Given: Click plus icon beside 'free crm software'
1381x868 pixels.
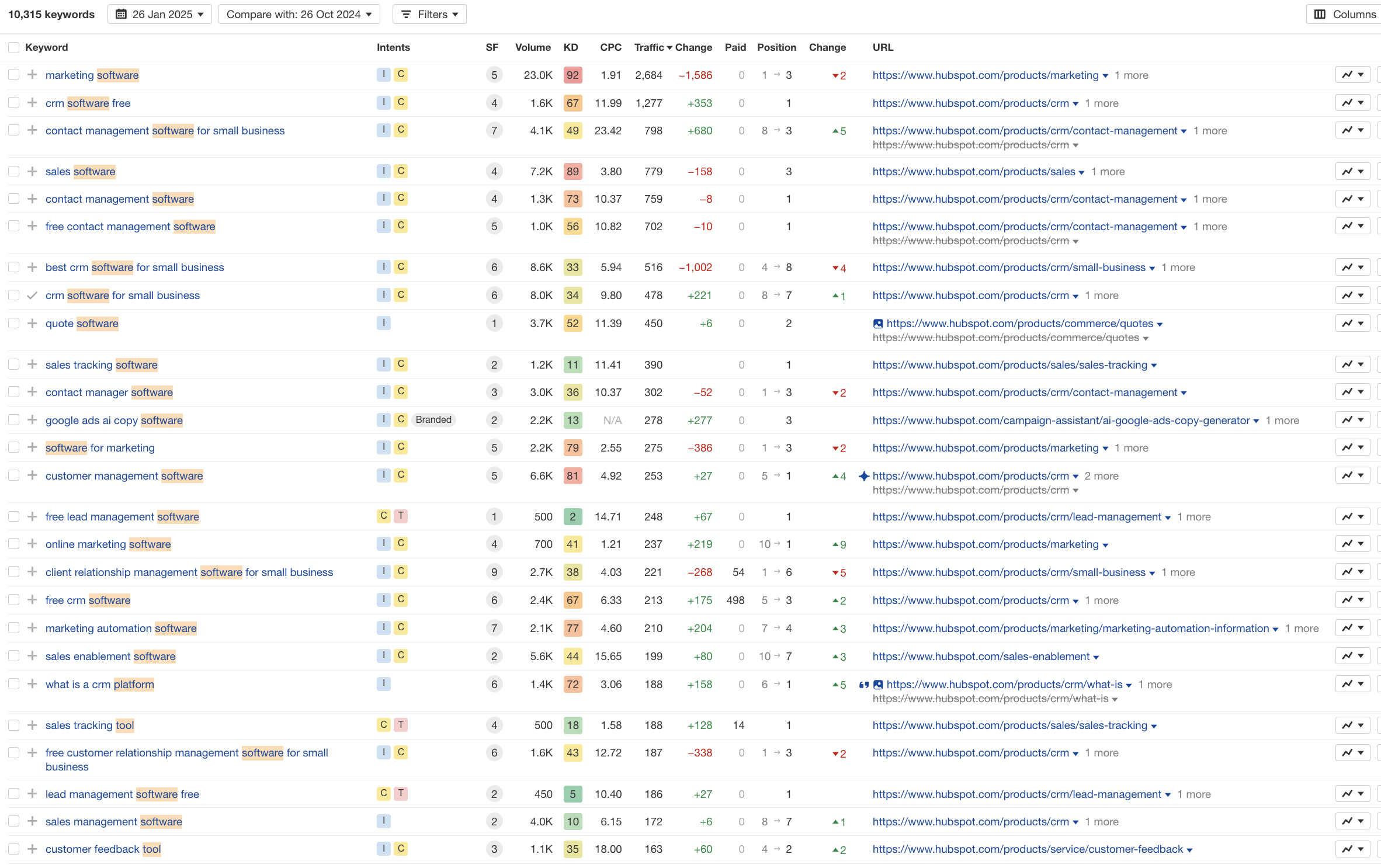Looking at the screenshot, I should tap(32, 600).
